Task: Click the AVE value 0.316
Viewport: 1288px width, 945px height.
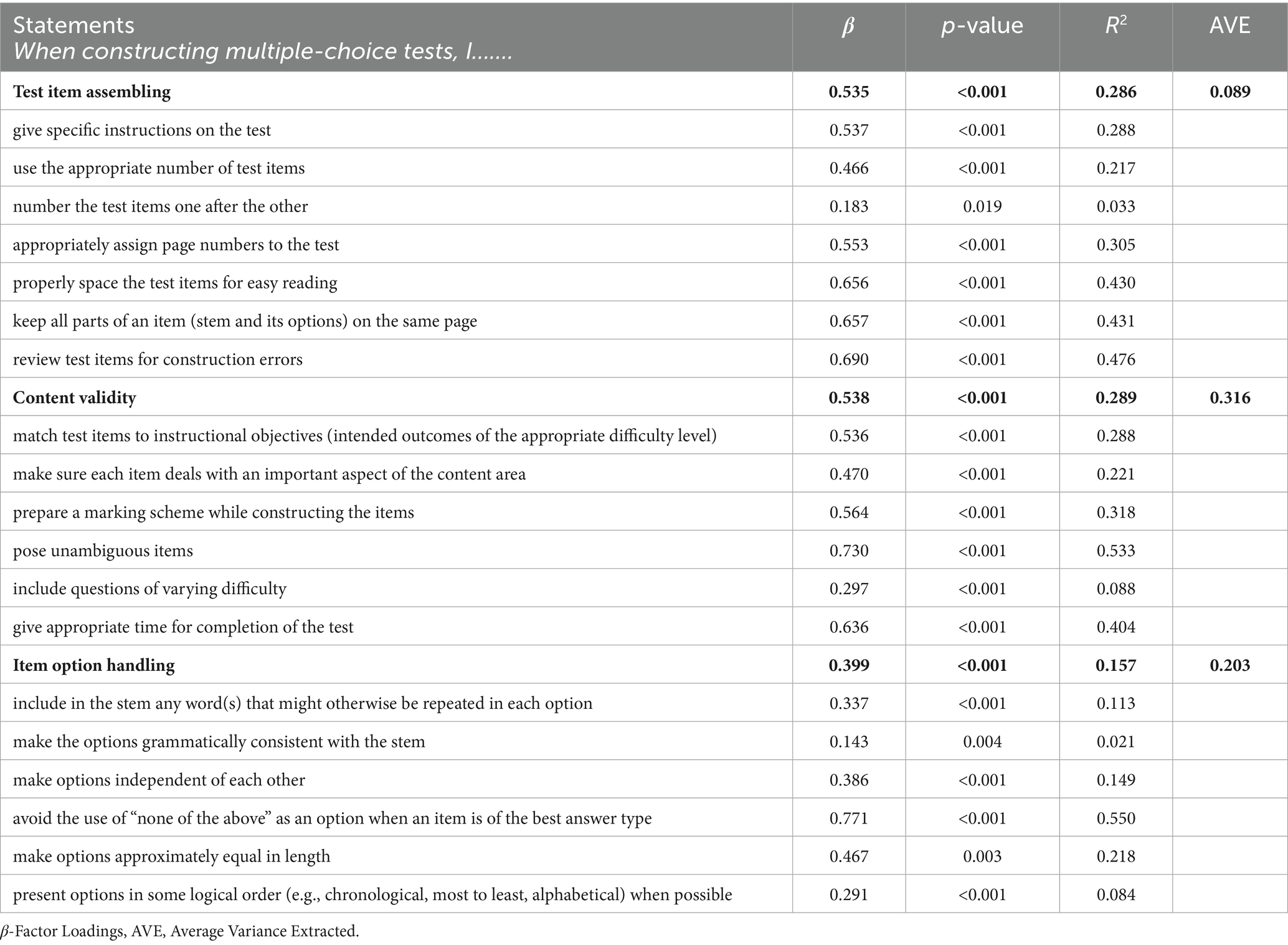Action: [1230, 397]
